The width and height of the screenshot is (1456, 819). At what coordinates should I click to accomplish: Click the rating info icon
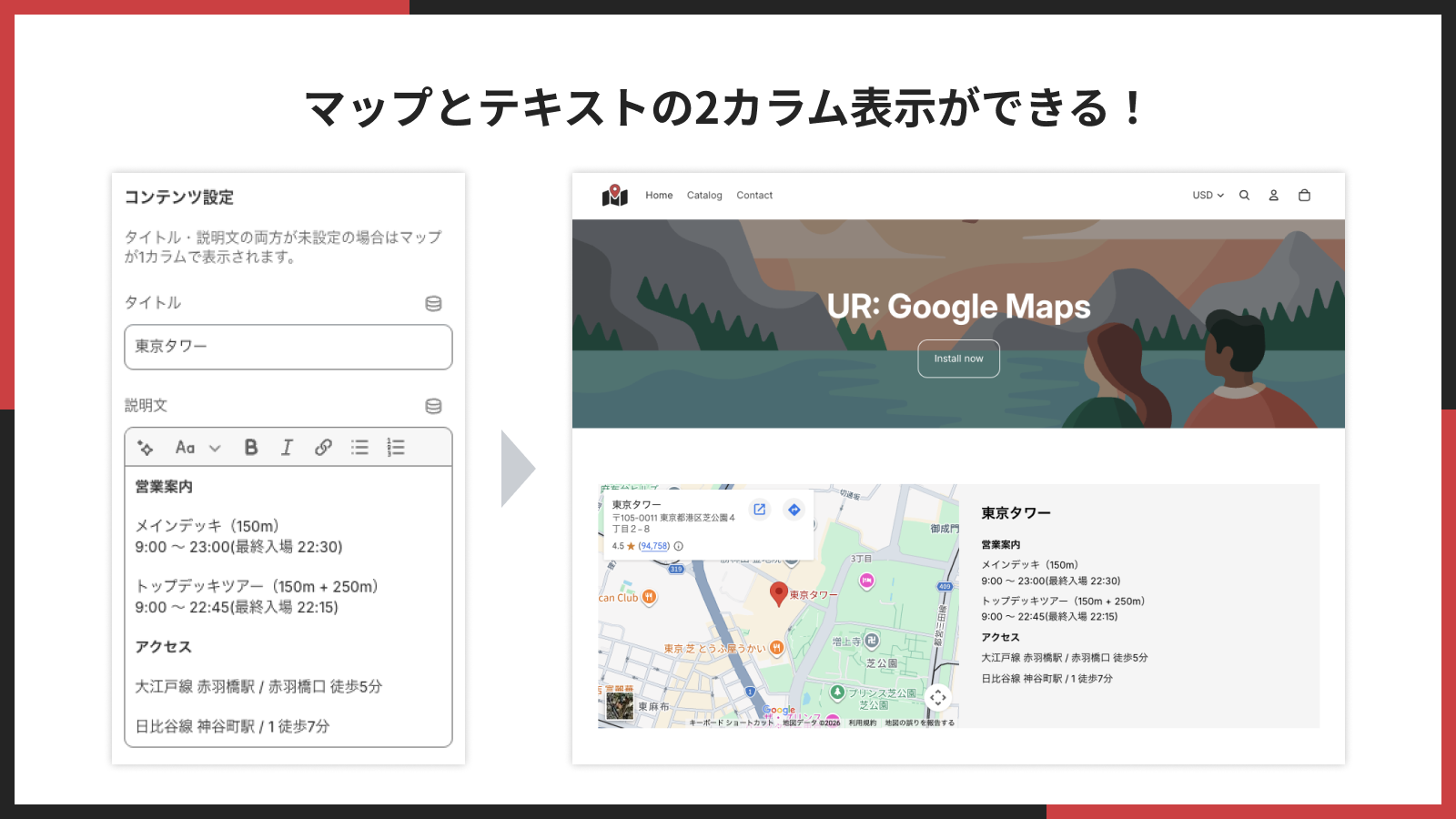tap(679, 546)
